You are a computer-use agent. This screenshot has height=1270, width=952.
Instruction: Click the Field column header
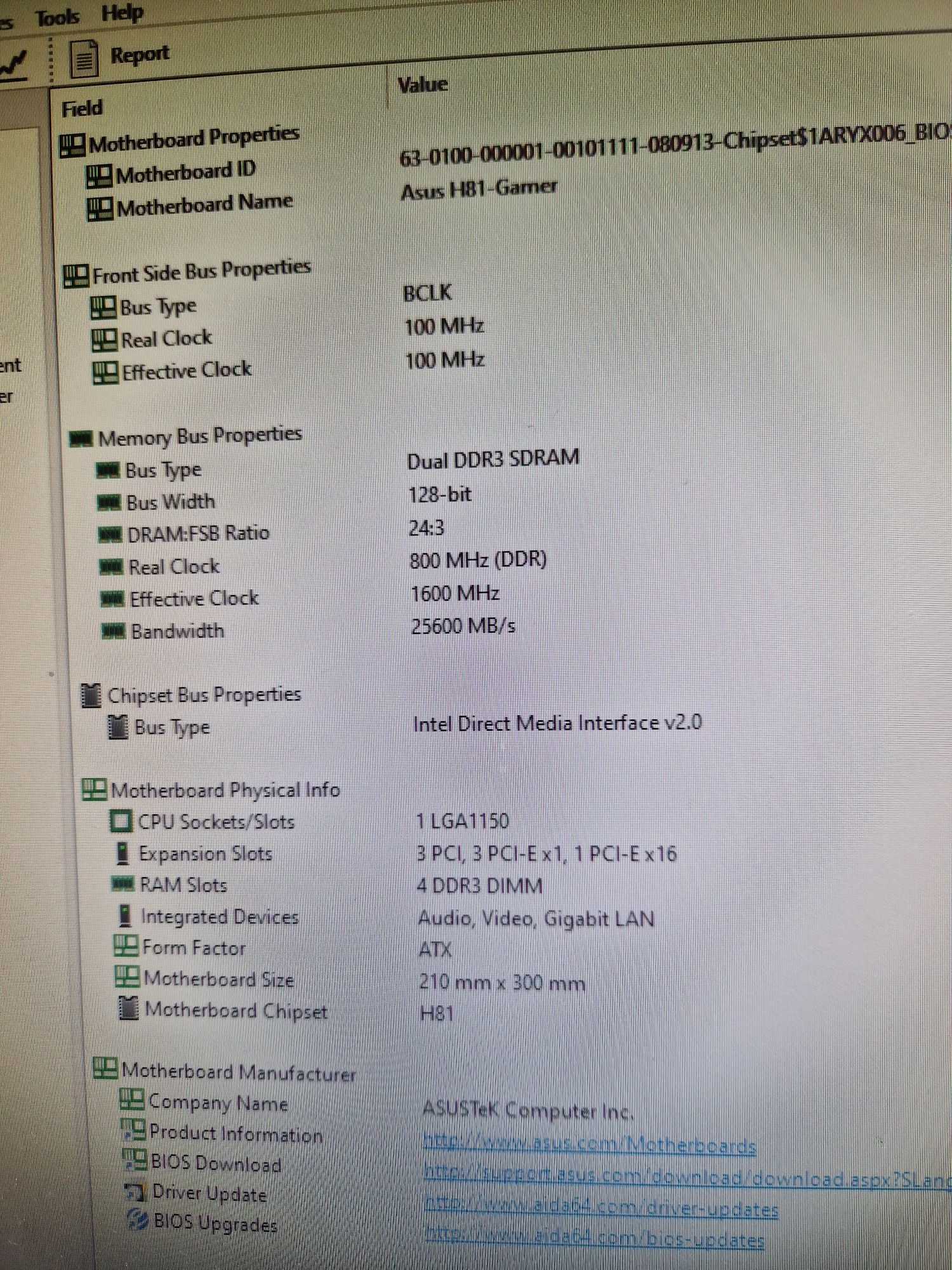(82, 109)
